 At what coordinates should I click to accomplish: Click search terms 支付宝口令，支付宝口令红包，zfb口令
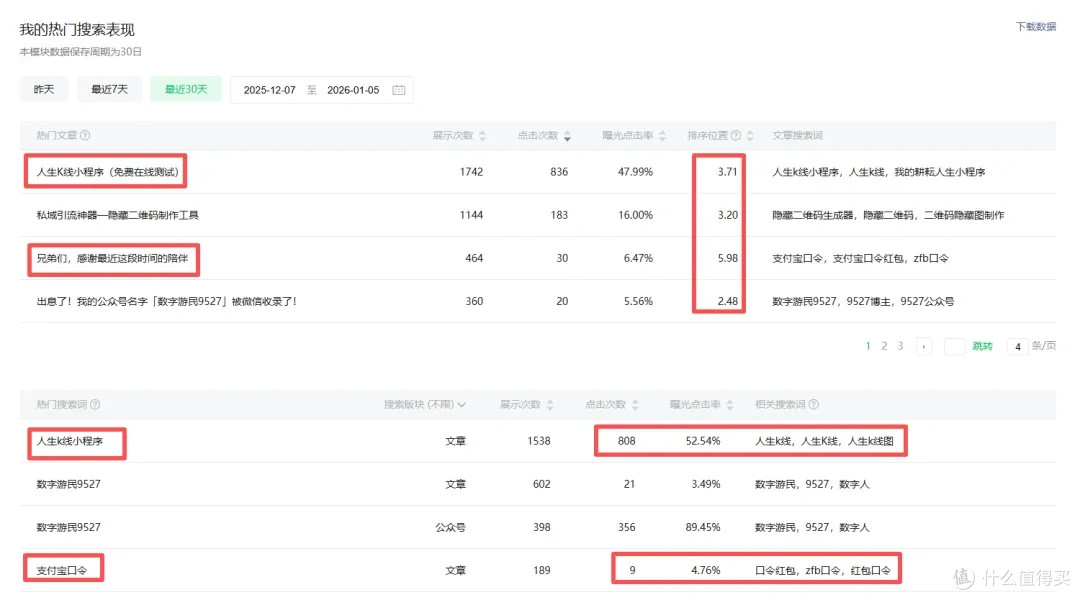pos(860,259)
